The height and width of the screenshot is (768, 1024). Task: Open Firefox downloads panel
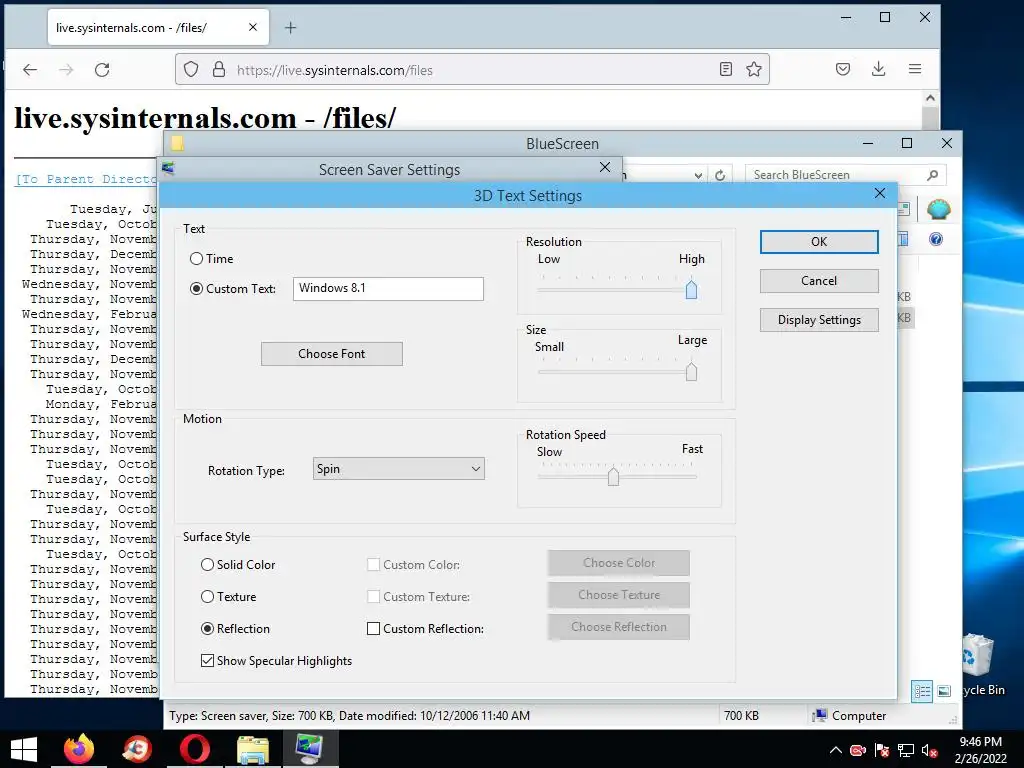click(878, 69)
